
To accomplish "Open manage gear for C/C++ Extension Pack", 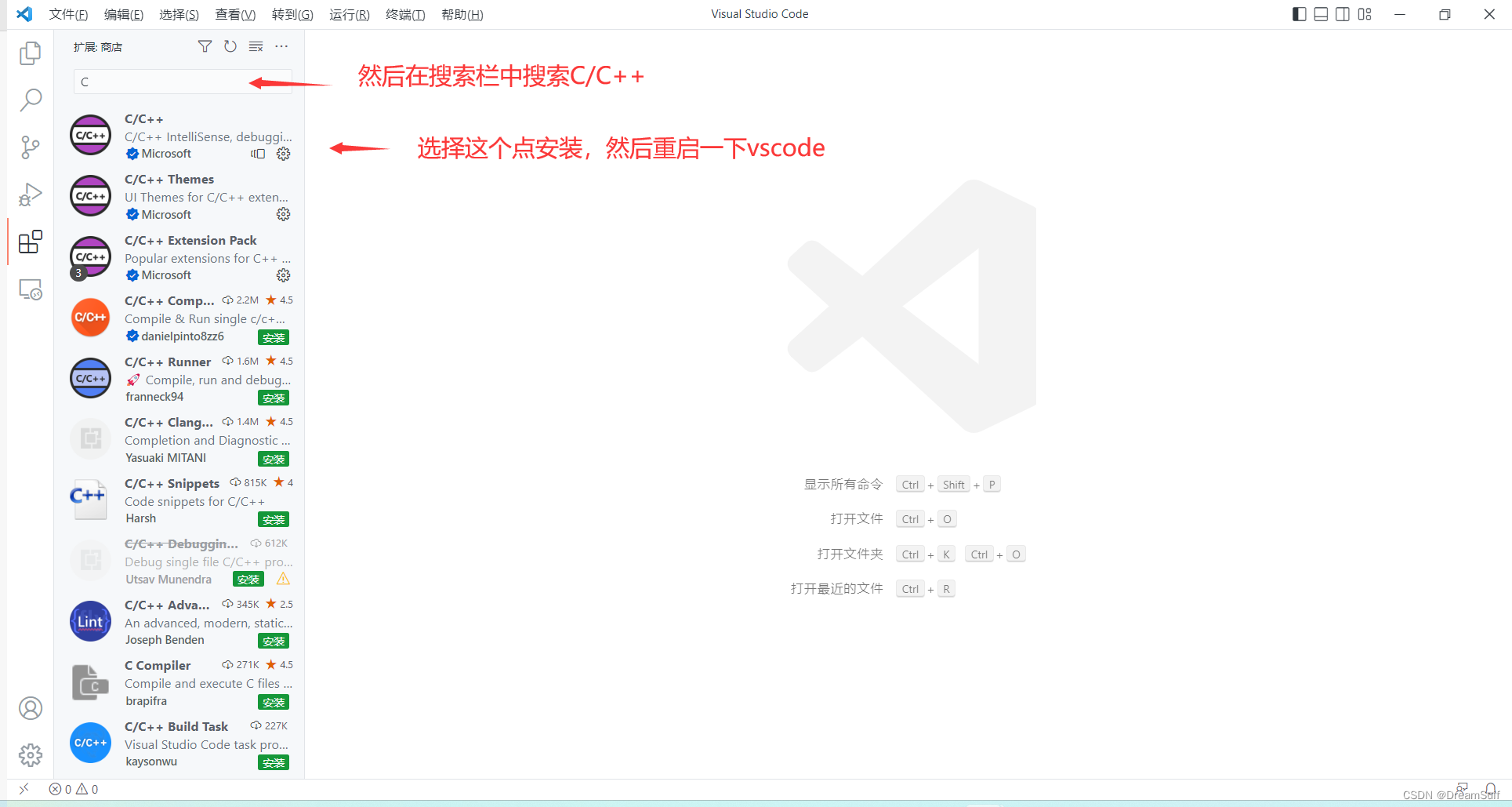I will point(284,275).
